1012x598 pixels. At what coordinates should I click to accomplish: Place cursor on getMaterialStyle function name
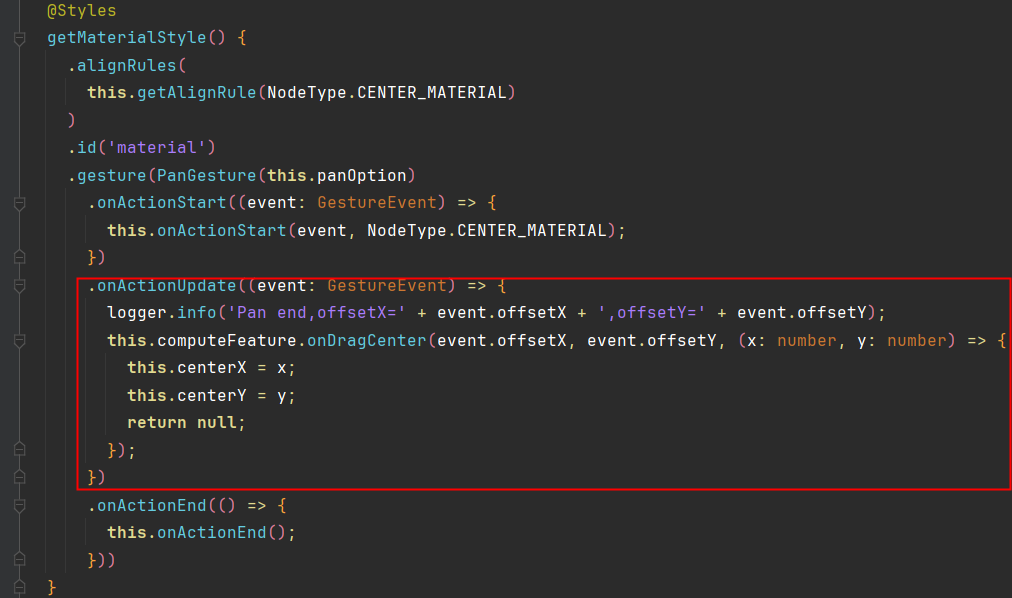(x=124, y=39)
